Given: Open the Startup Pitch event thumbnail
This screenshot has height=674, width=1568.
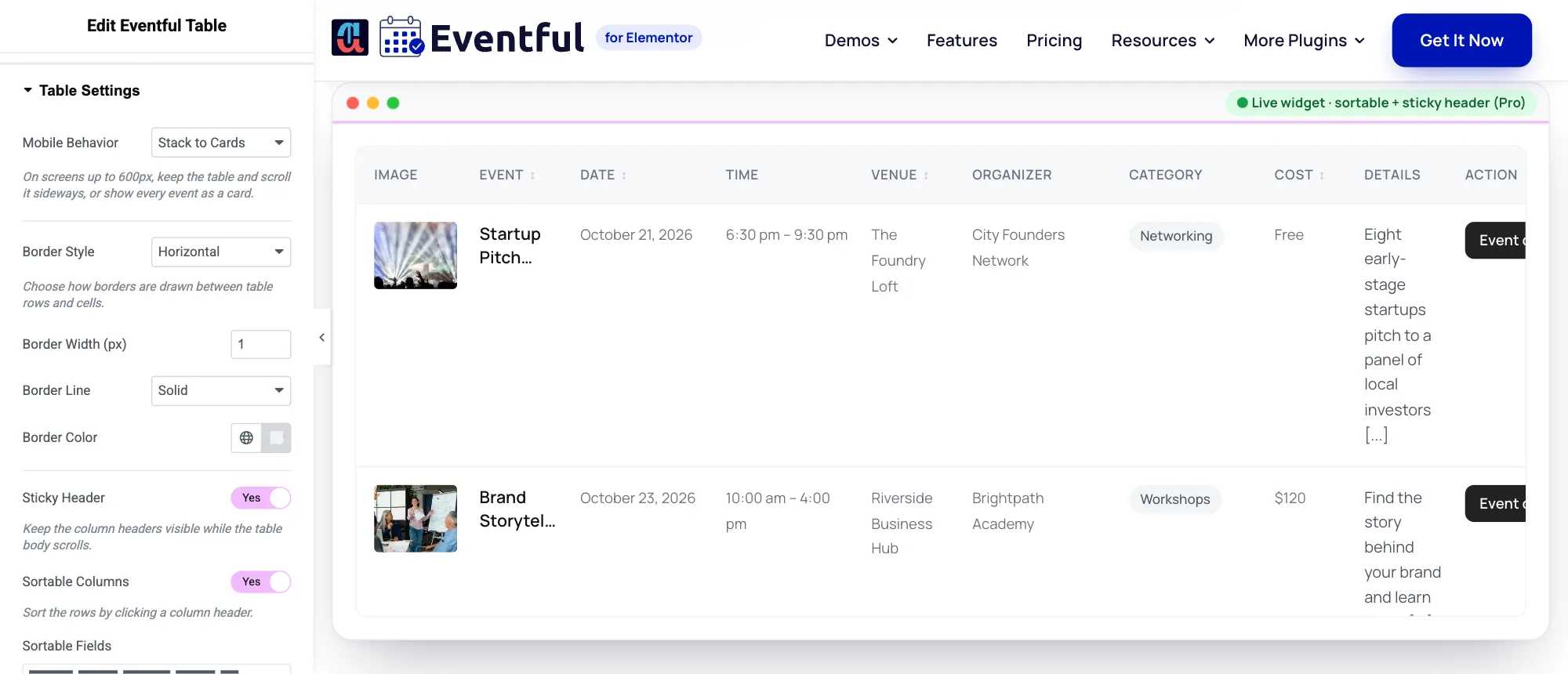Looking at the screenshot, I should tap(416, 255).
